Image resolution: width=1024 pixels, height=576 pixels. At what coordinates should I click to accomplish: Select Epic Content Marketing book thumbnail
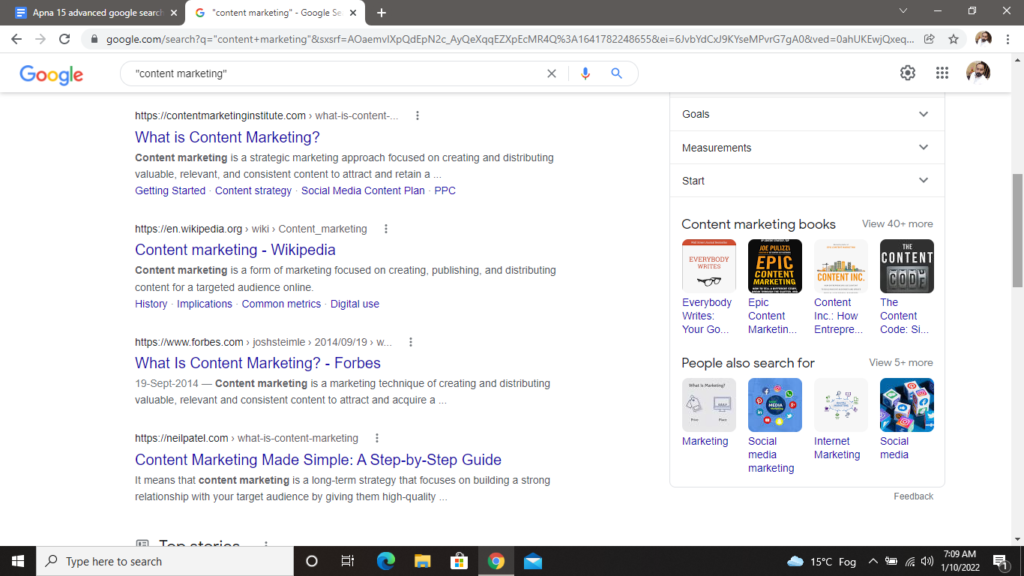point(774,266)
